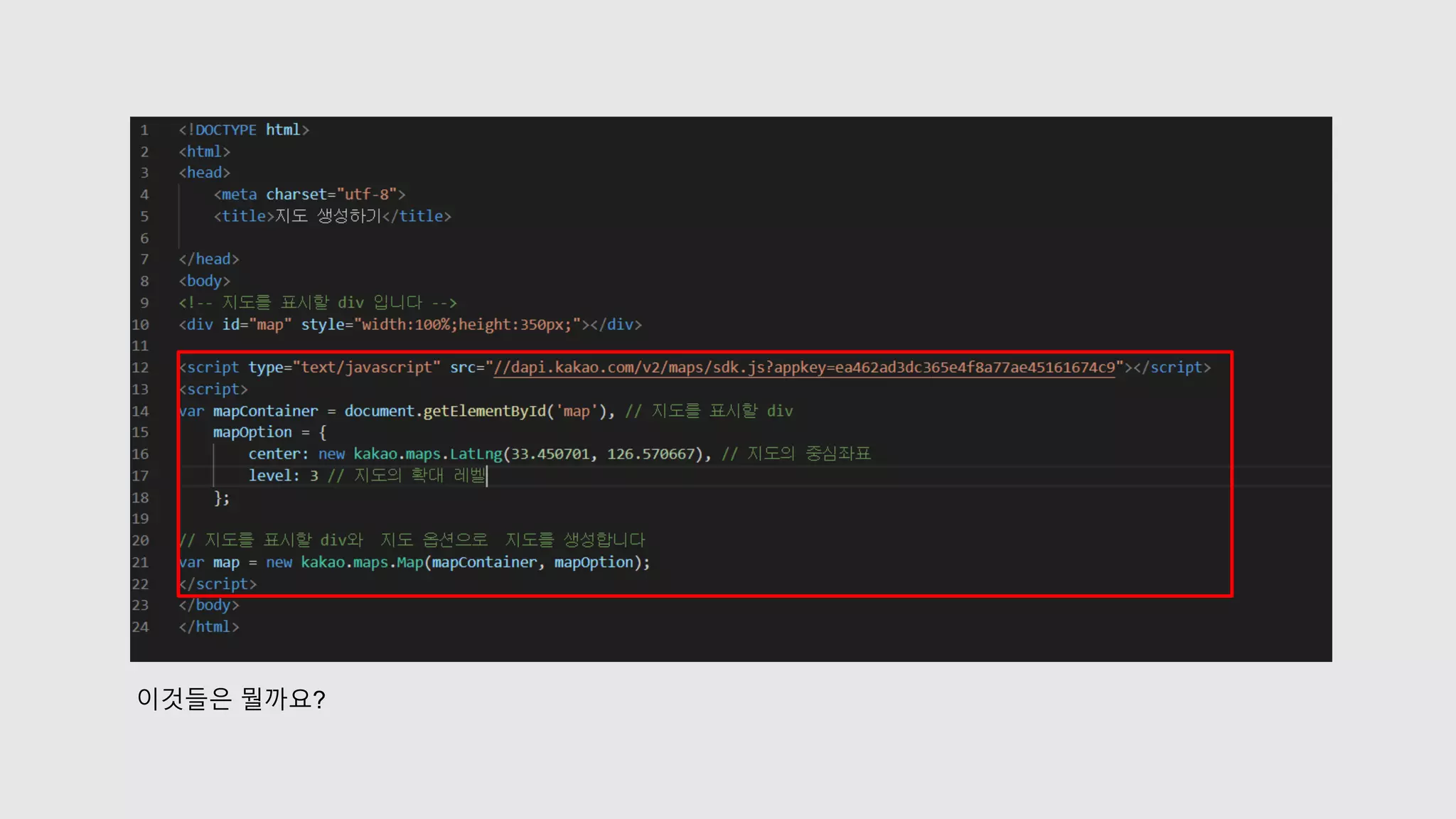Click the closing head tag
The height and width of the screenshot is (819, 1456).
(209, 259)
